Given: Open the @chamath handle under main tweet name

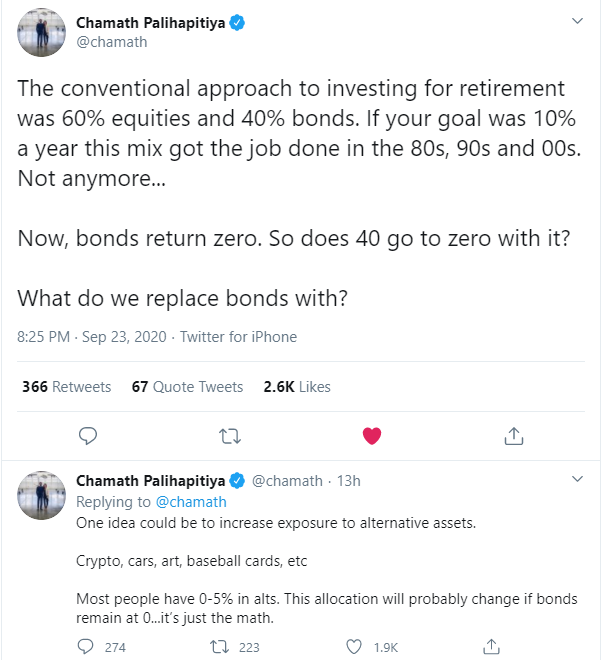Looking at the screenshot, I should pos(112,42).
